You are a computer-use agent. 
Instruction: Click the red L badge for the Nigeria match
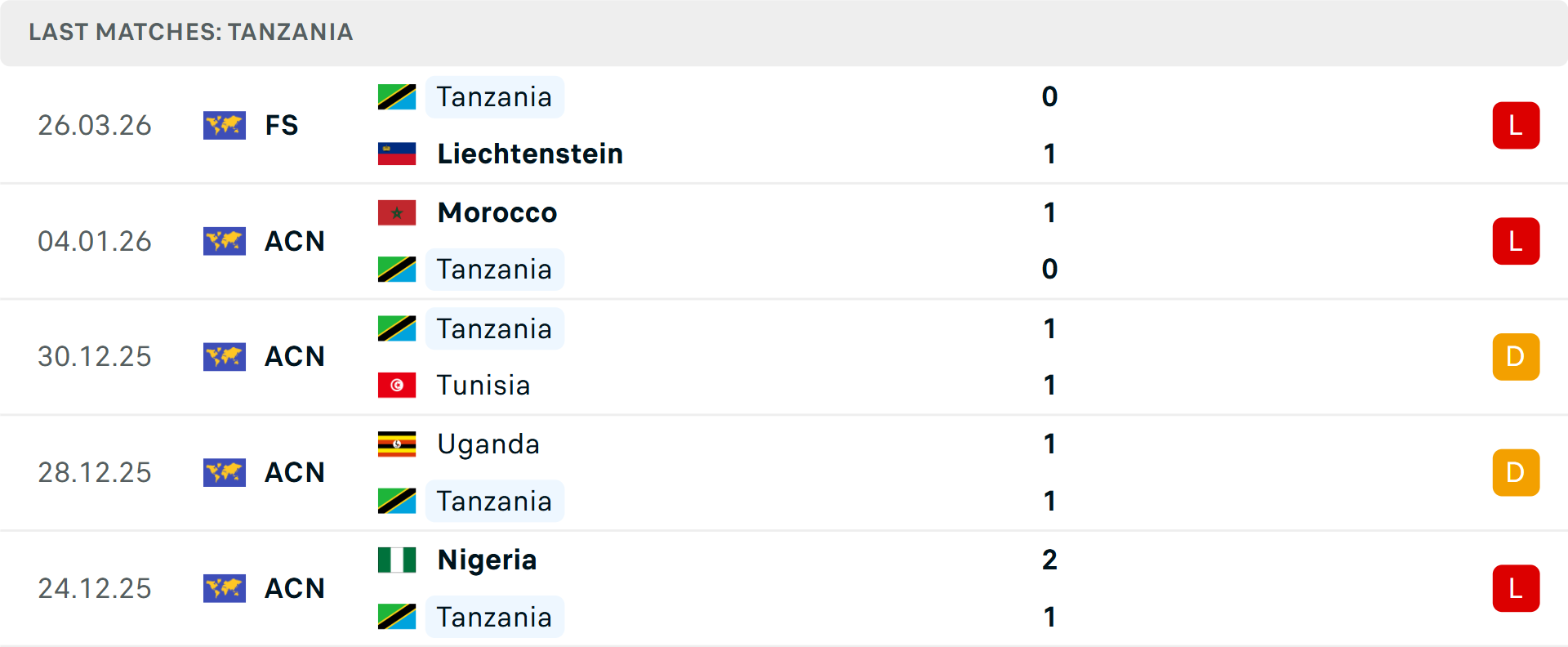[x=1516, y=588]
